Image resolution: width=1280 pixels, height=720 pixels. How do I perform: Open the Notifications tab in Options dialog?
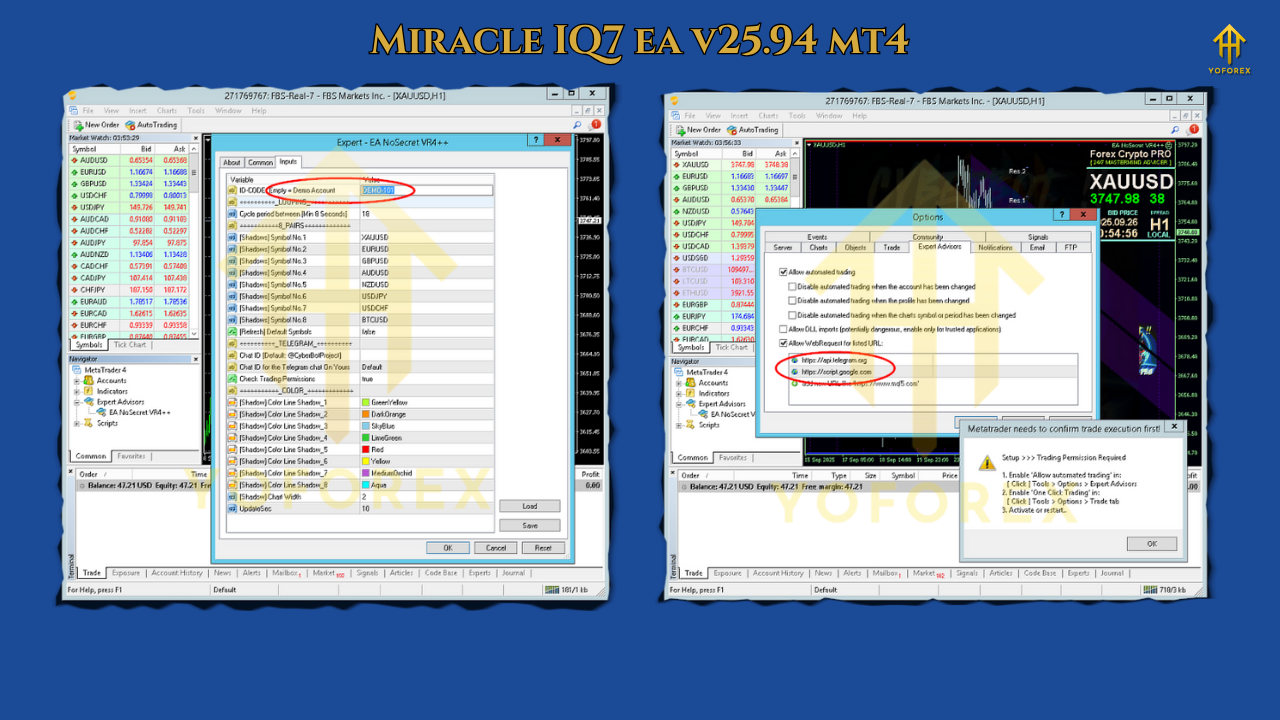pyautogui.click(x=994, y=247)
